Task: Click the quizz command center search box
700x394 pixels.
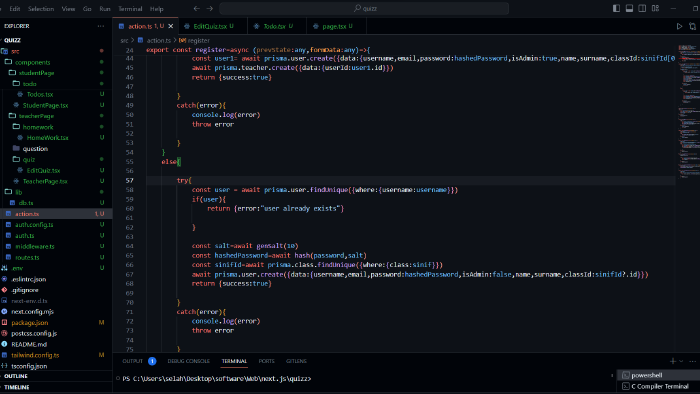Action: tap(364, 8)
